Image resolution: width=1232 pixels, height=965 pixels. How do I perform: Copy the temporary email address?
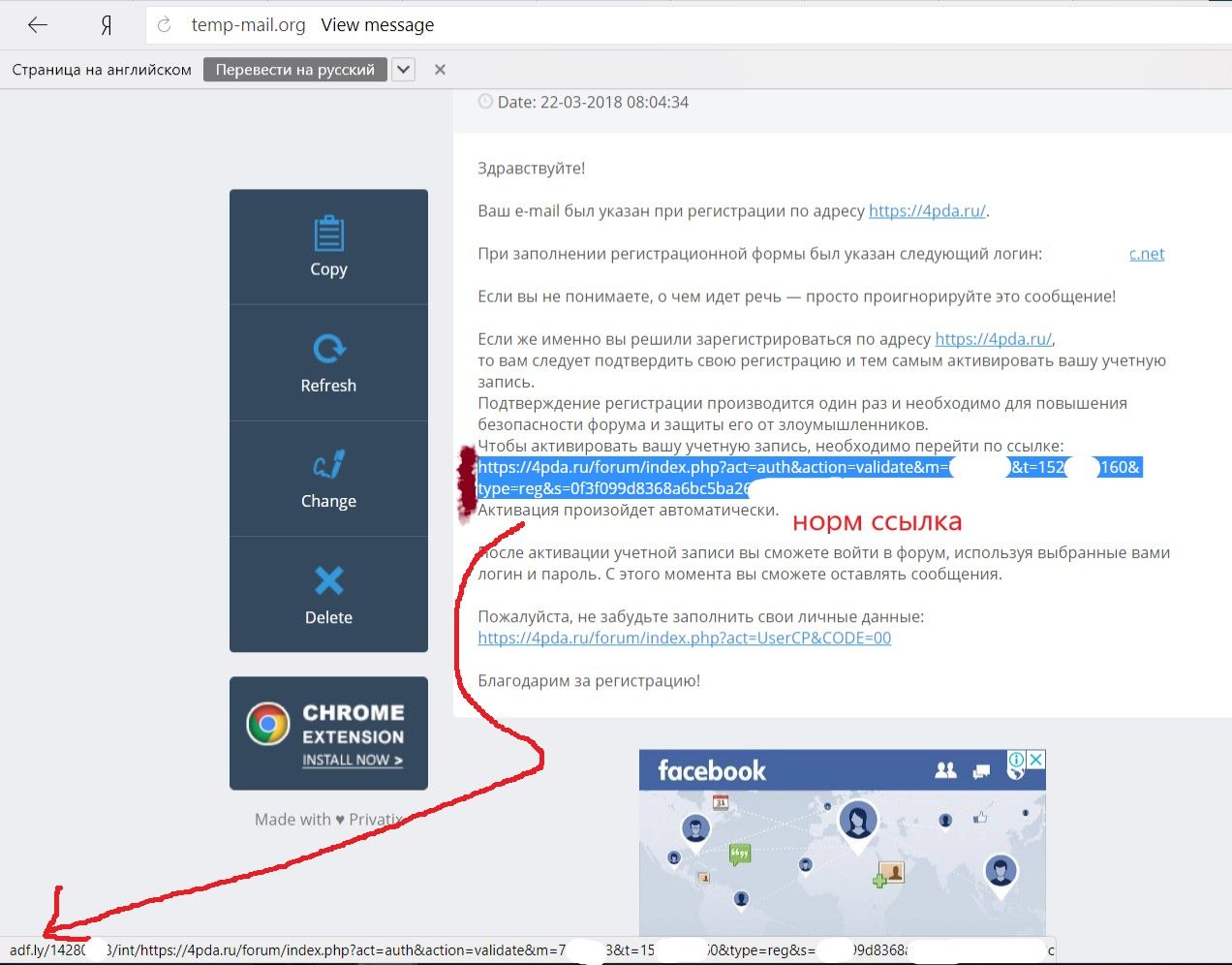(328, 247)
